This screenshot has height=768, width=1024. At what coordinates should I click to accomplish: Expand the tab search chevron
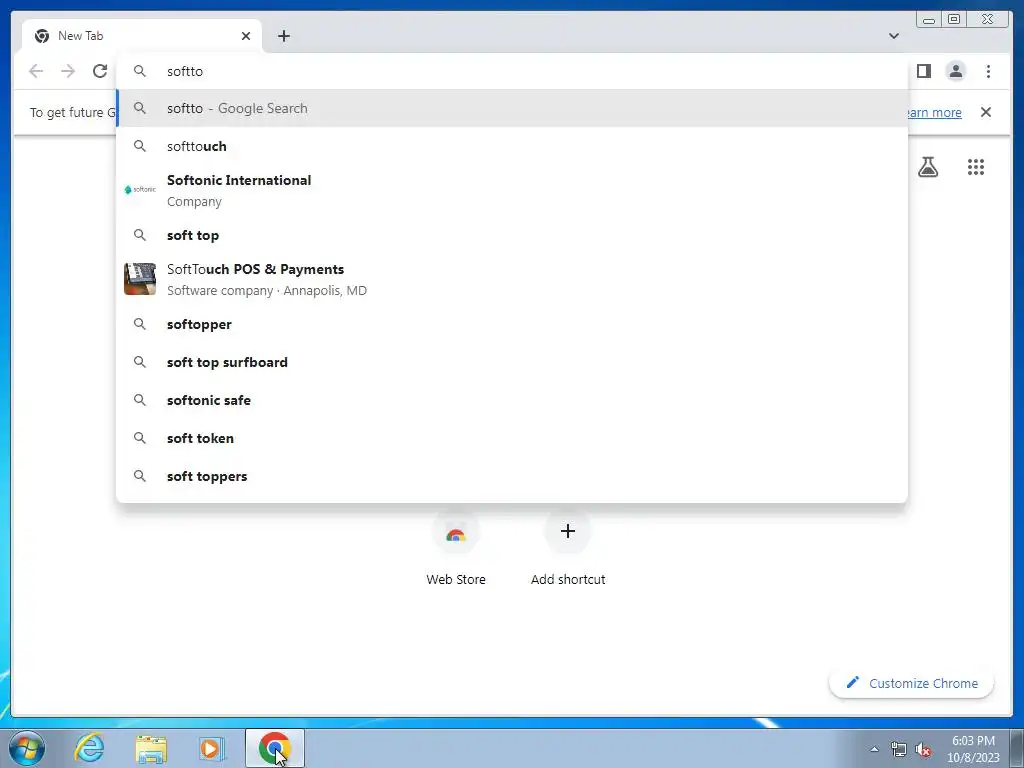893,36
